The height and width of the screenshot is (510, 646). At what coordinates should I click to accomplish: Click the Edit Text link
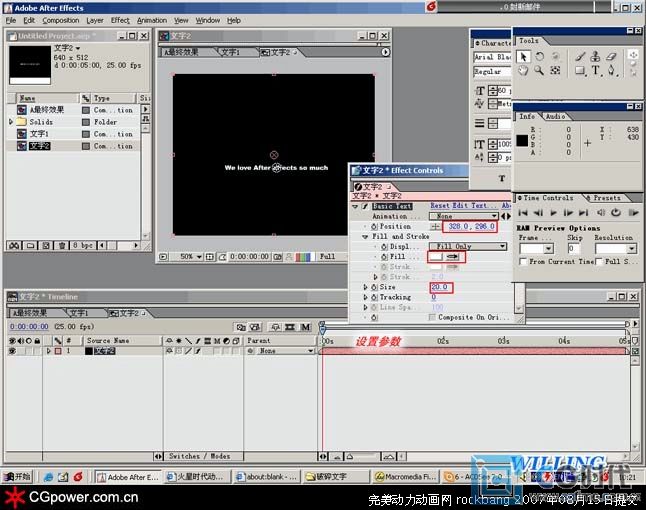[x=473, y=206]
